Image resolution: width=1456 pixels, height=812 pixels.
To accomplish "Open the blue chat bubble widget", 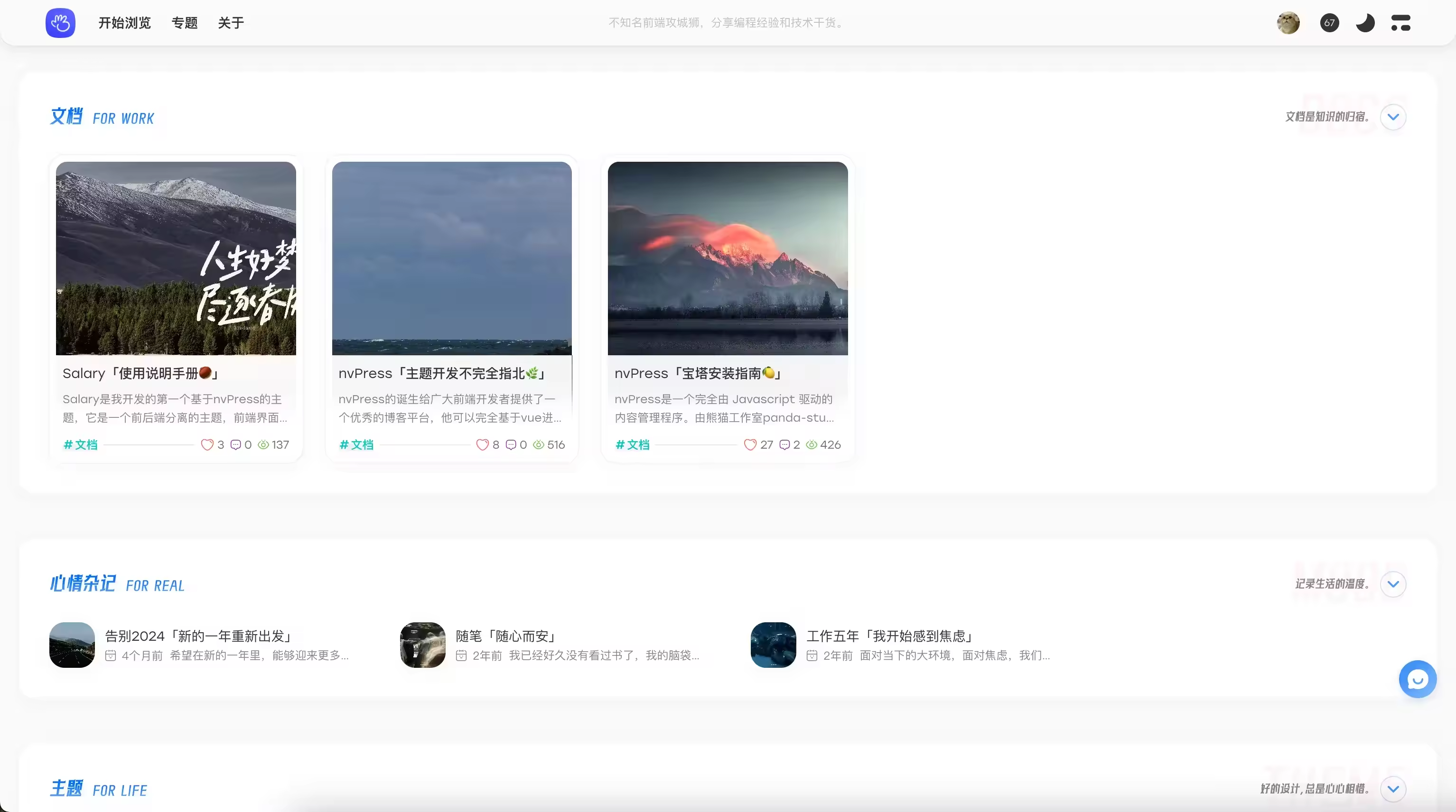I will click(x=1417, y=679).
